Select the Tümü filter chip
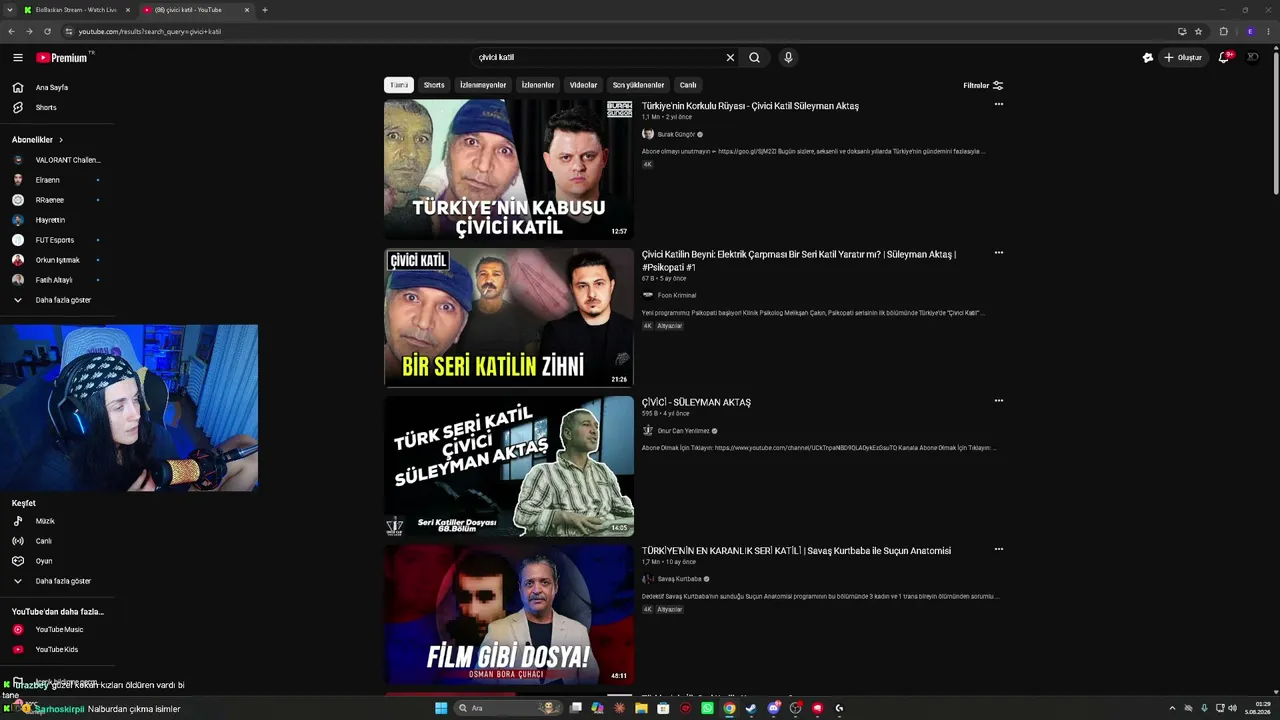Screen dimensions: 1280x720 click(x=399, y=85)
